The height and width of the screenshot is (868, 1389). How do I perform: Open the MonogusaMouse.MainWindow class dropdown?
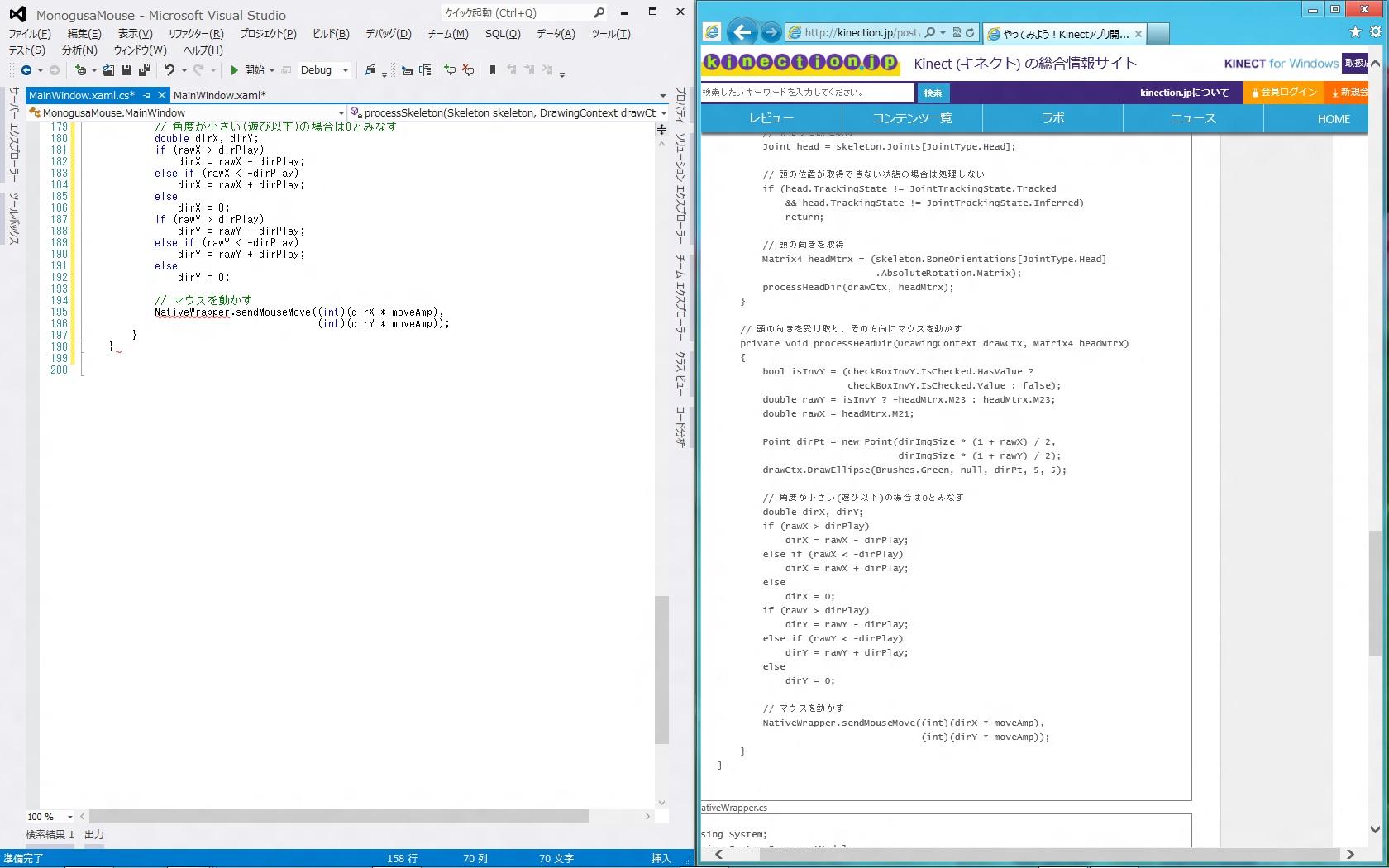(341, 113)
